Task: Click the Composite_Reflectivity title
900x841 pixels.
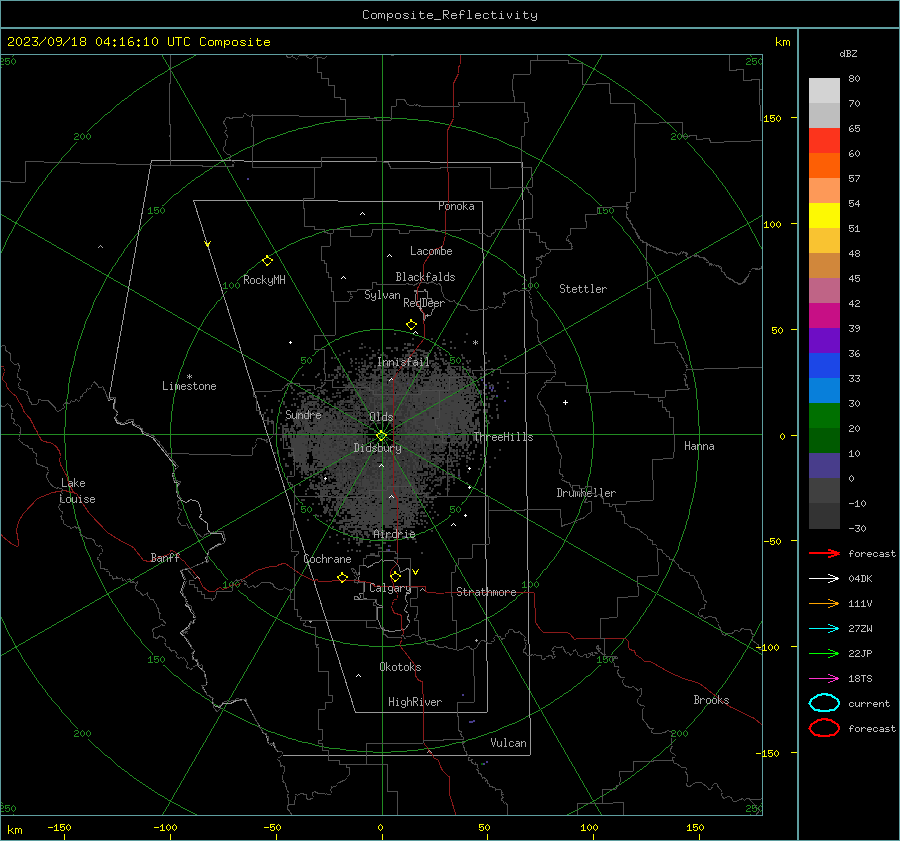Action: (x=449, y=15)
